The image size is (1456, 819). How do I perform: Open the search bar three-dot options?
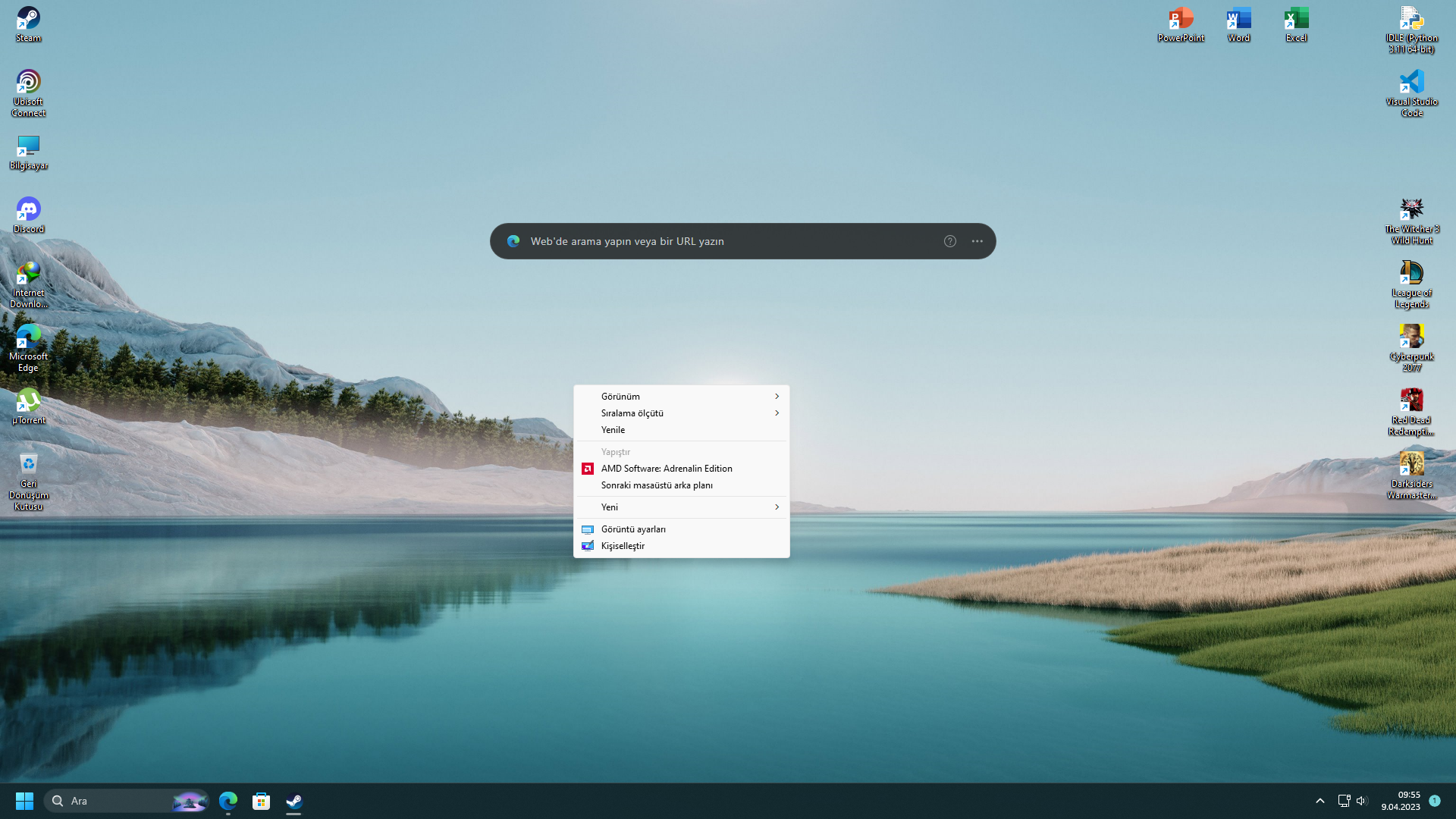pyautogui.click(x=977, y=241)
